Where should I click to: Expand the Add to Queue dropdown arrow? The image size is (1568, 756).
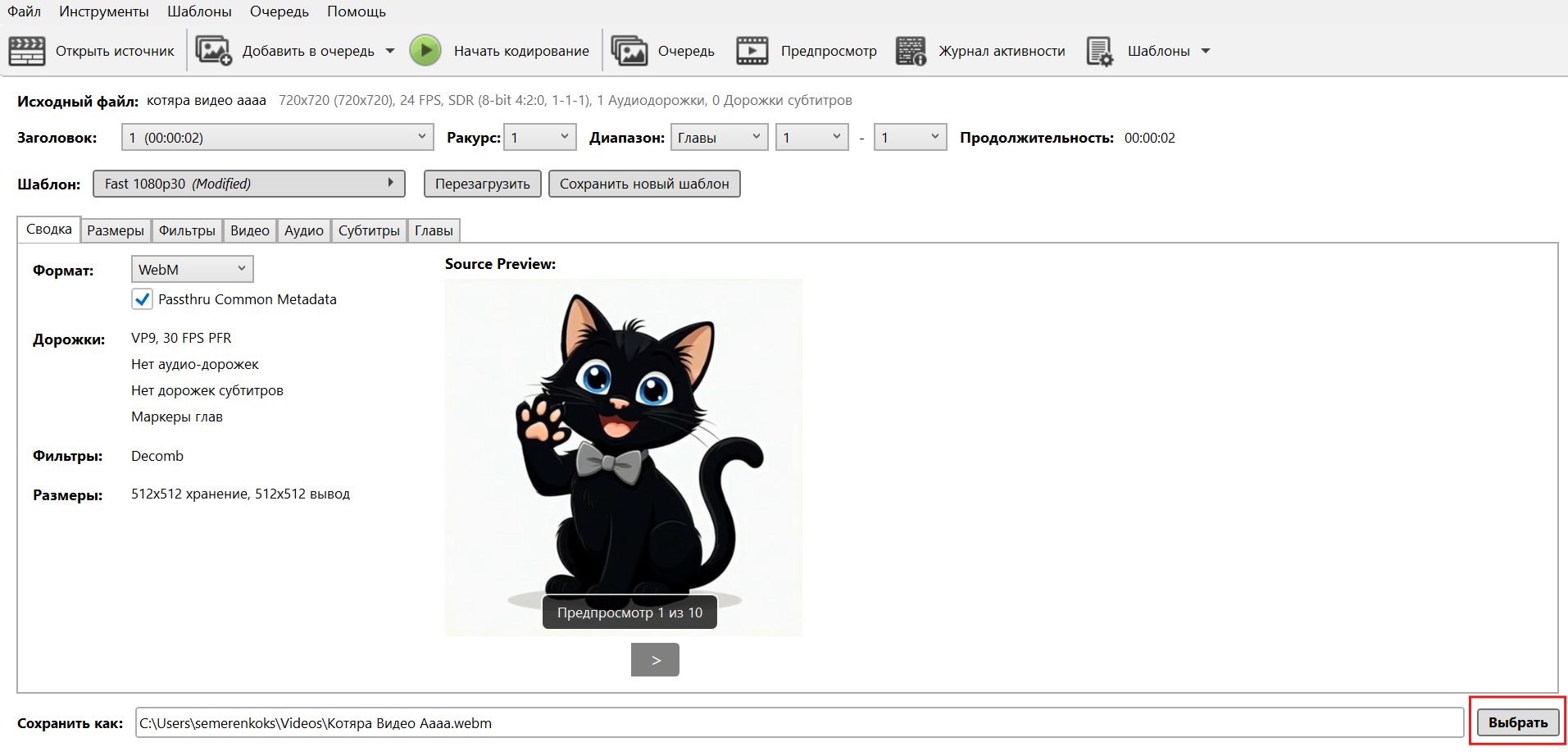[x=390, y=51]
